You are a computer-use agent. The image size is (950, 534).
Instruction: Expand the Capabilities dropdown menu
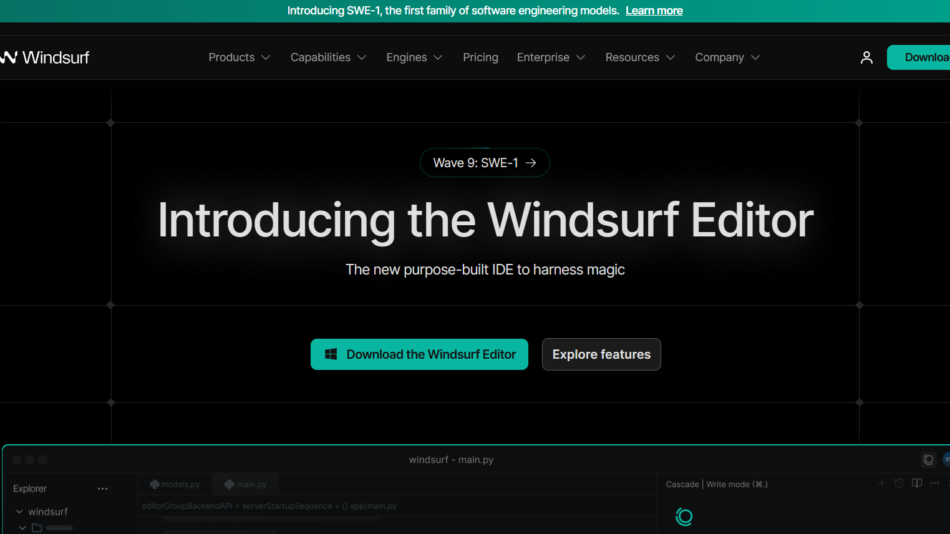click(328, 58)
